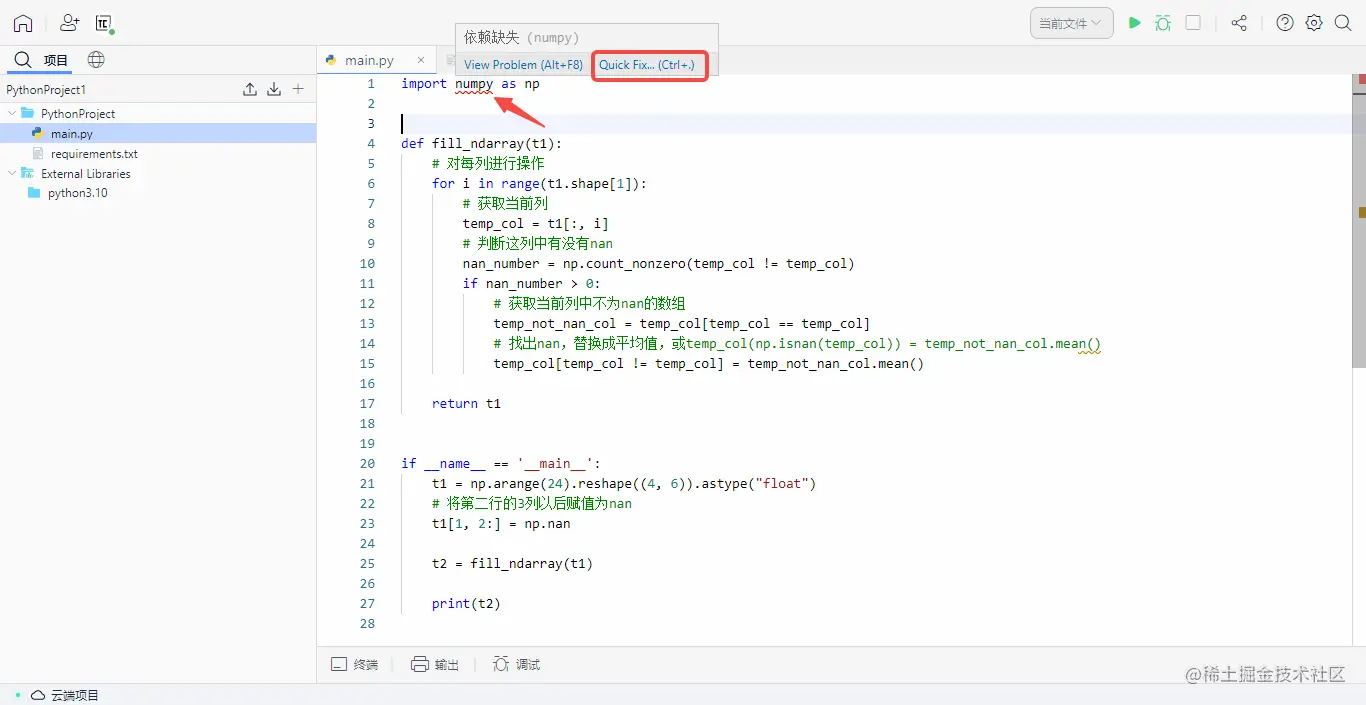The image size is (1366, 705).
Task: Click the temp_not_nan_col.mean() warning text on line 14
Action: point(1013,344)
